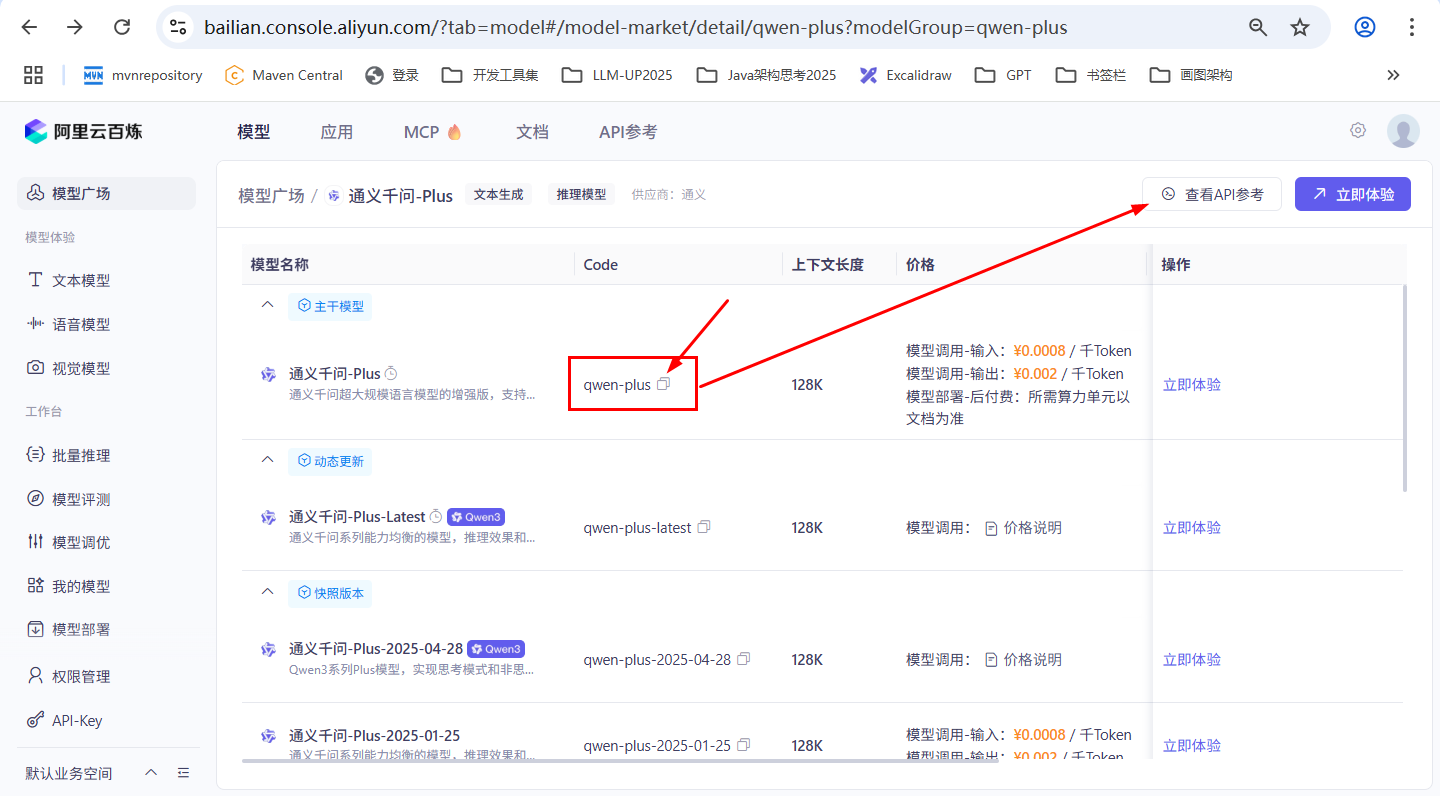Viewport: 1440px width, 796px height.
Task: Collapse the 主干模型 group
Action: [267, 303]
